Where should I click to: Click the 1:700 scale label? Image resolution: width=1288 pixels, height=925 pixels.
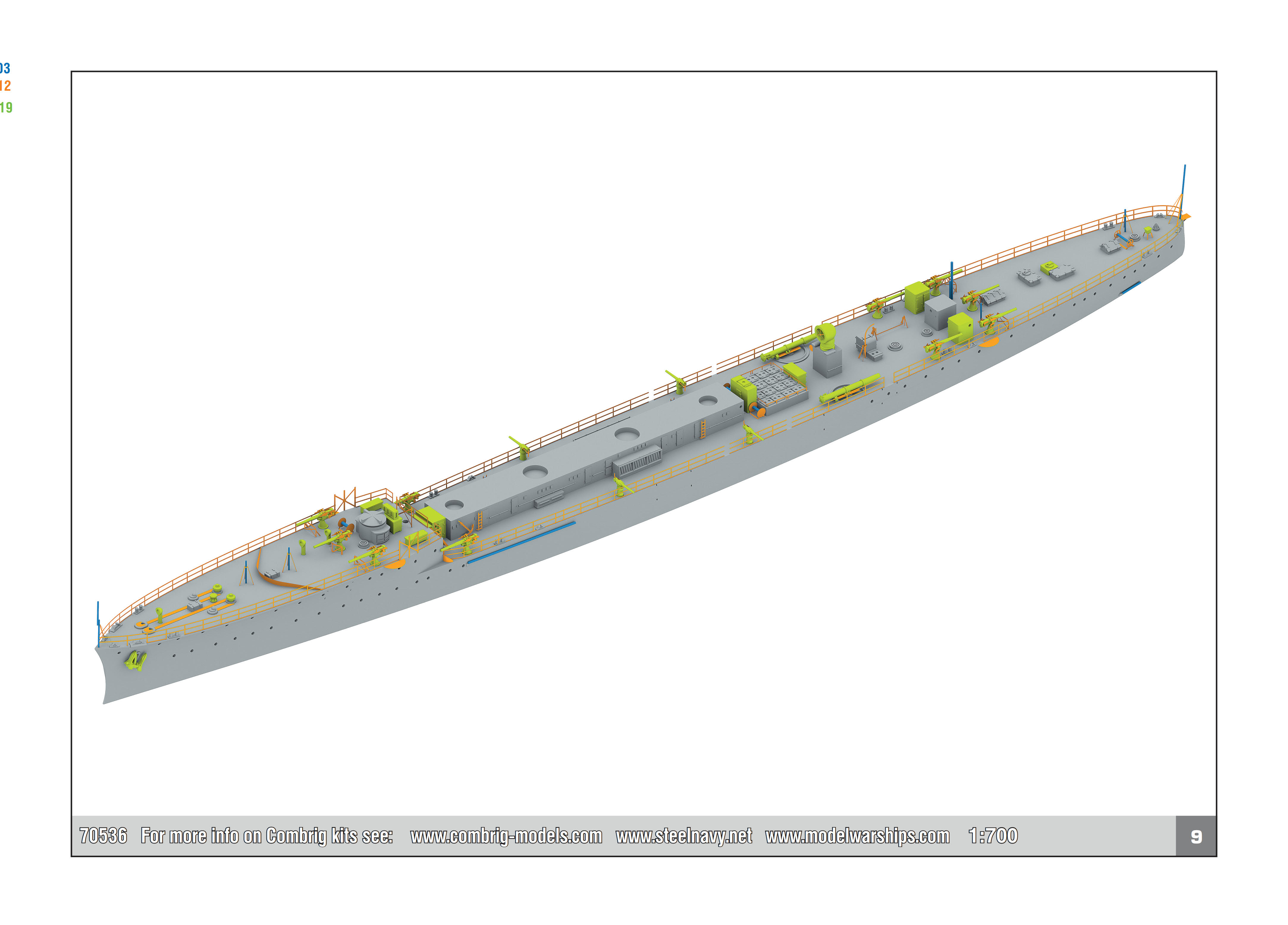[993, 836]
